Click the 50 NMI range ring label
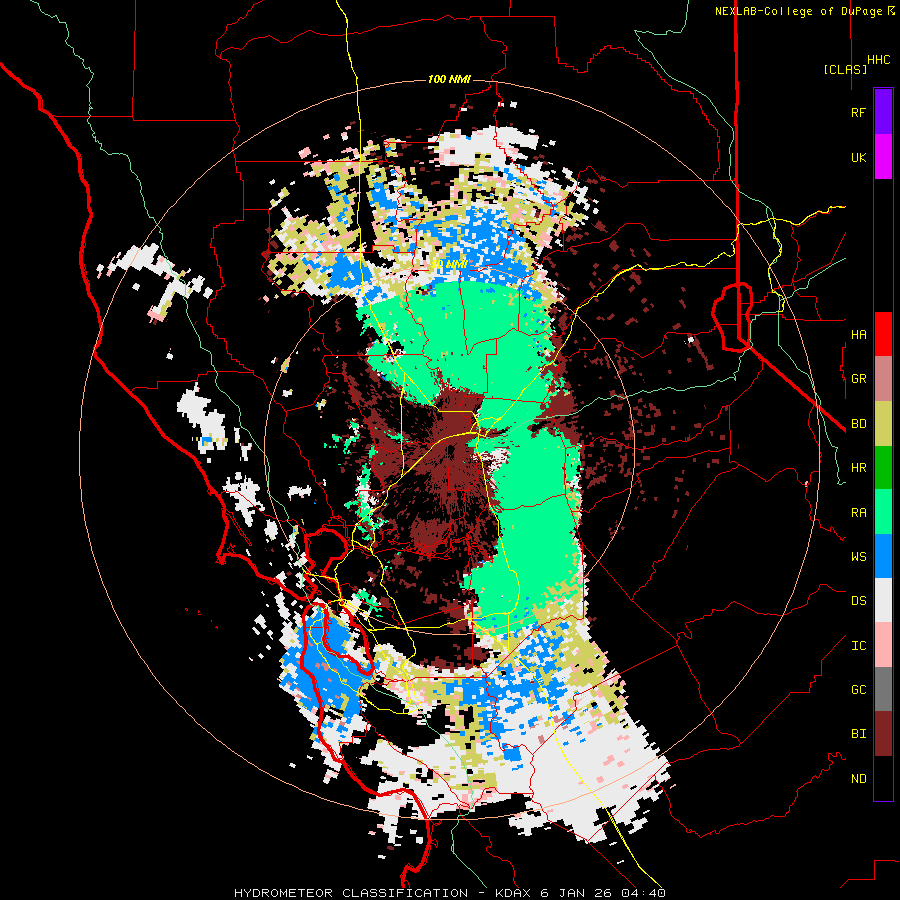This screenshot has height=900, width=900. pyautogui.click(x=448, y=265)
